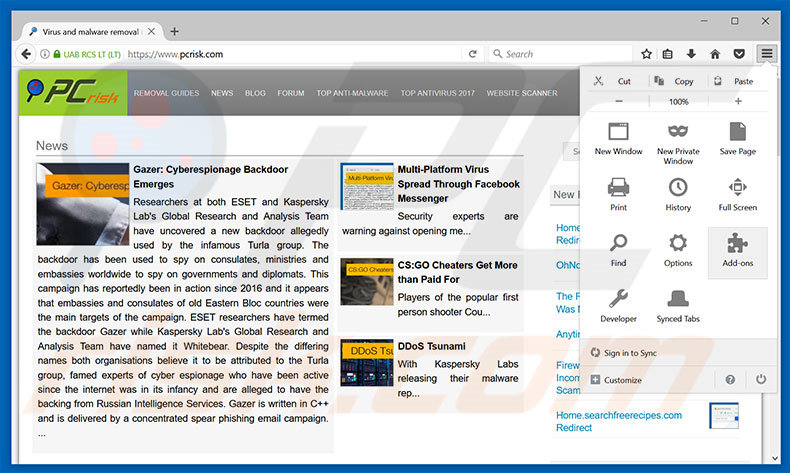Select Print in the menu panel
This screenshot has width=790, height=473.
[618, 194]
